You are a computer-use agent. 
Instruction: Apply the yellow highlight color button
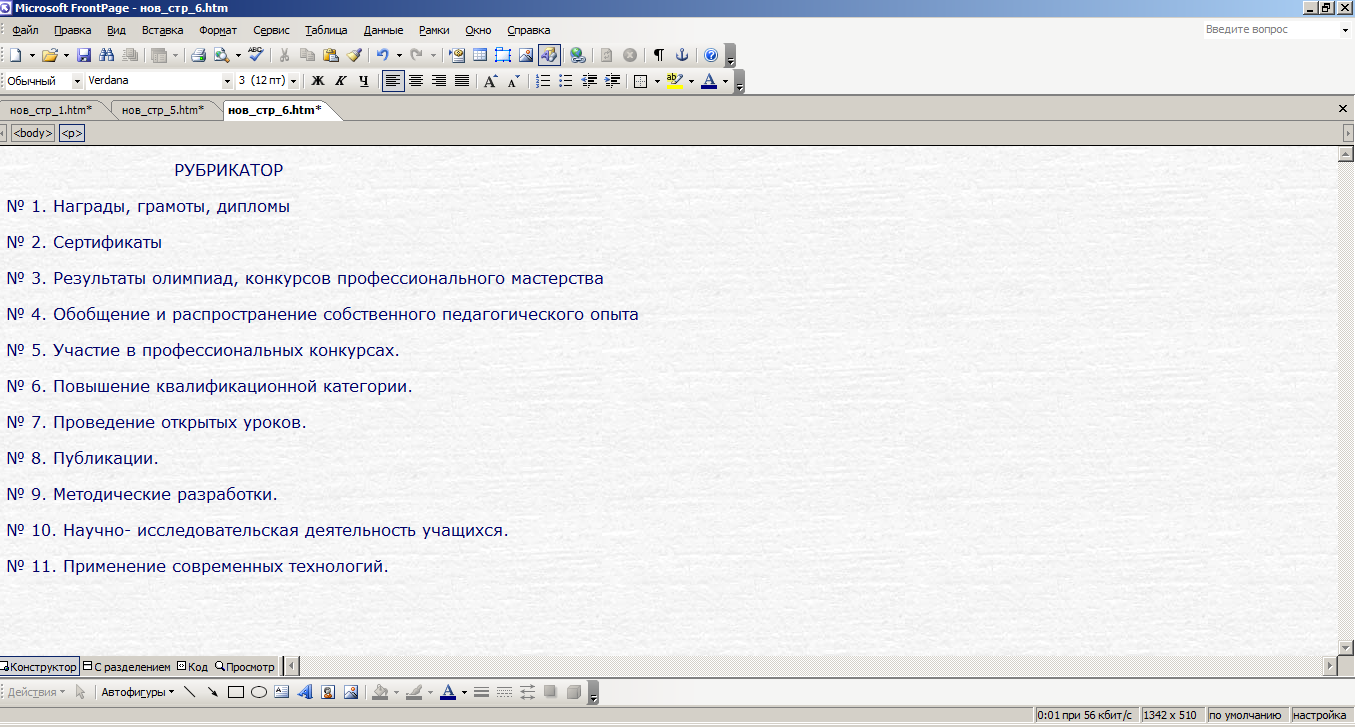675,81
